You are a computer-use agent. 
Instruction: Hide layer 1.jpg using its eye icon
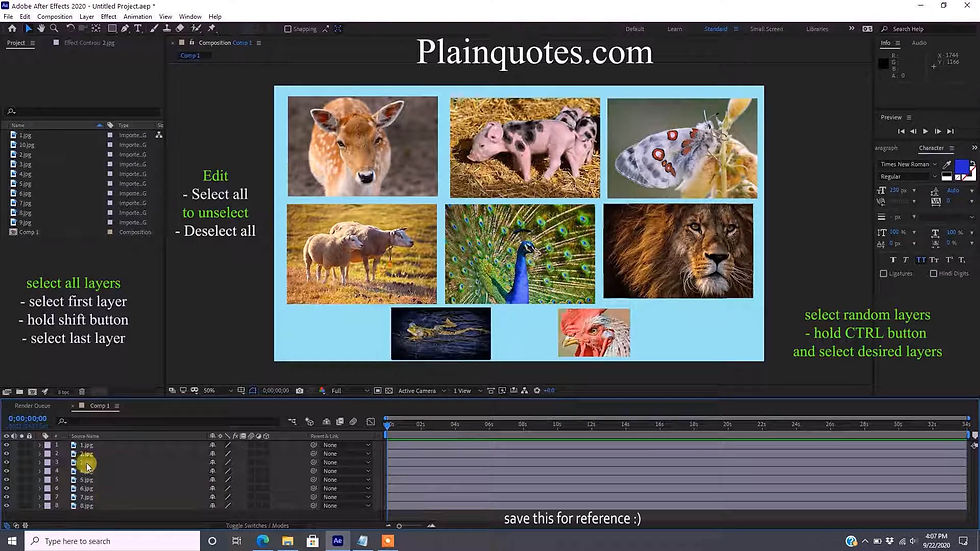point(7,445)
